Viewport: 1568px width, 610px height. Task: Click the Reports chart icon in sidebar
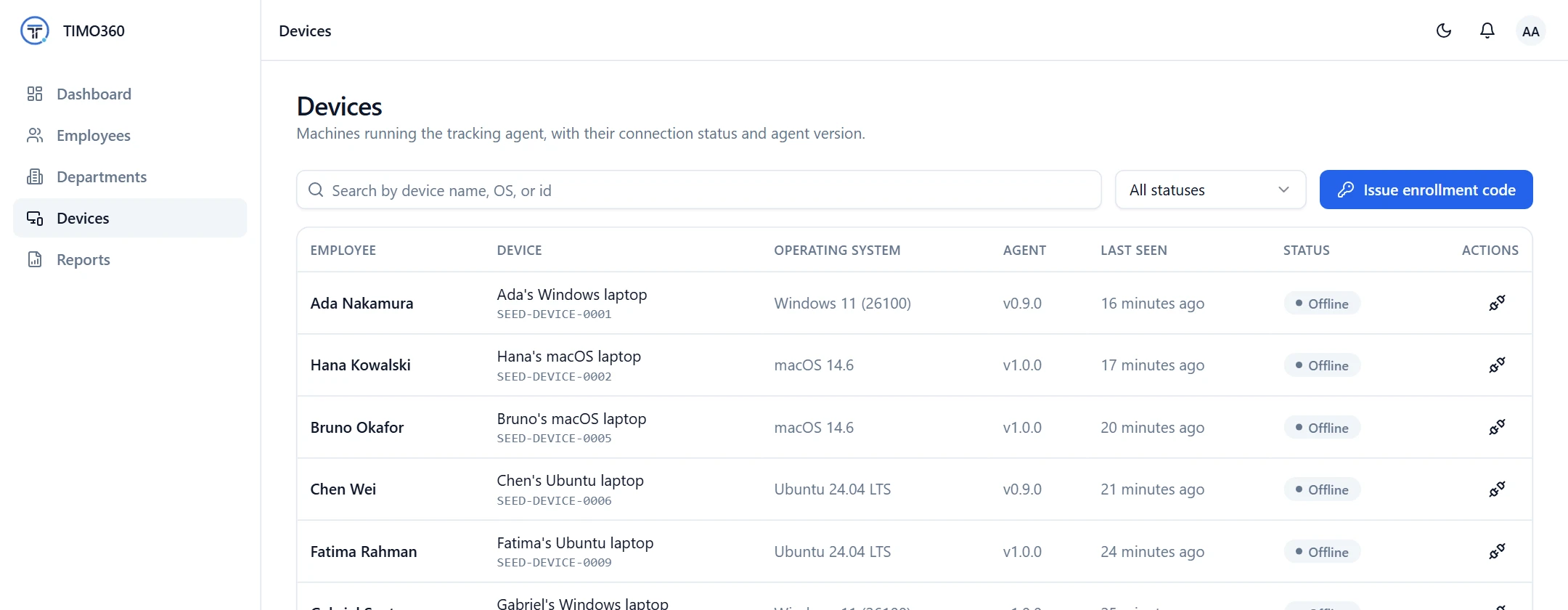(x=35, y=259)
